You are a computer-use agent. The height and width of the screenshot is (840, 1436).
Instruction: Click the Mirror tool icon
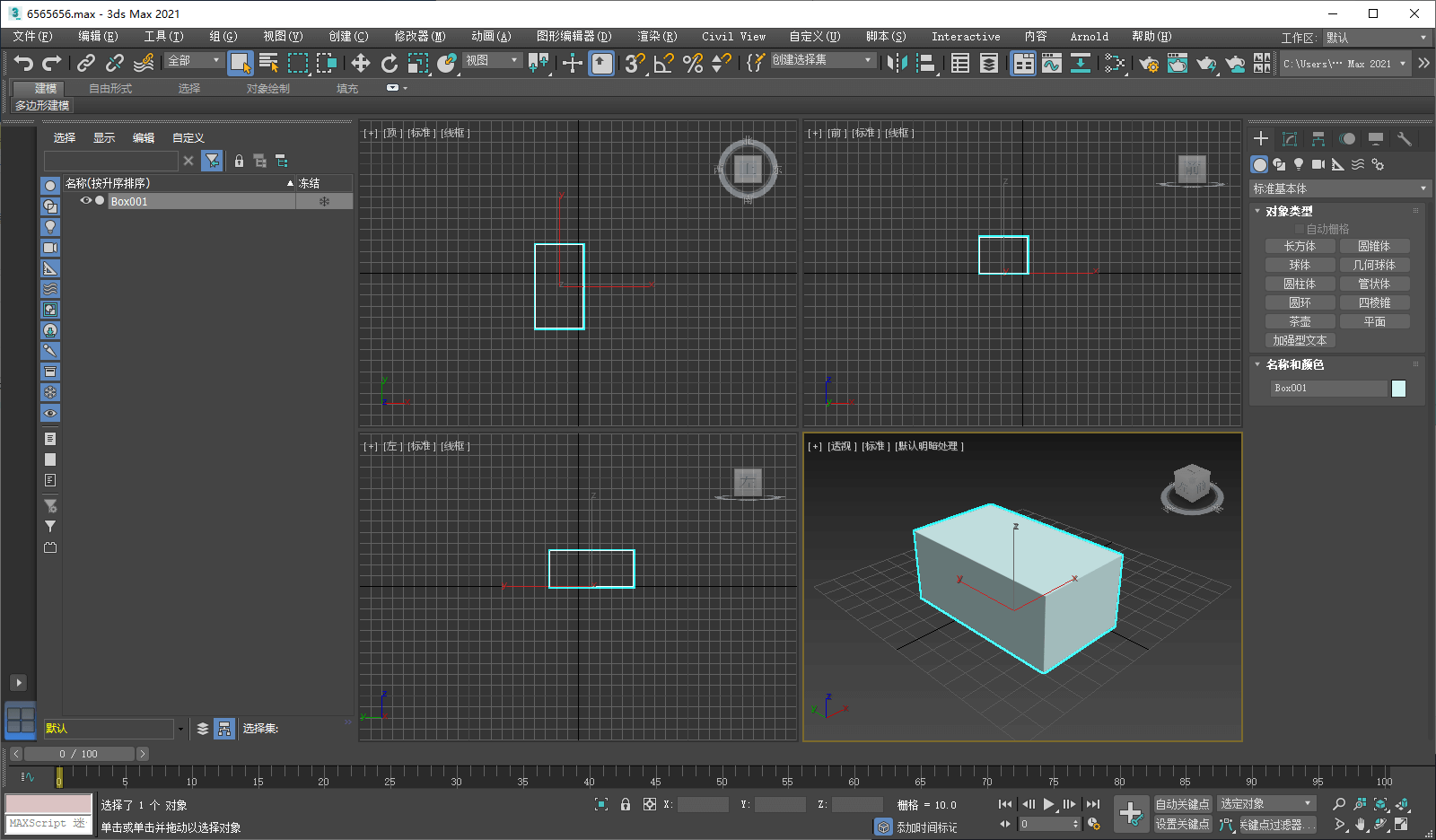click(897, 63)
